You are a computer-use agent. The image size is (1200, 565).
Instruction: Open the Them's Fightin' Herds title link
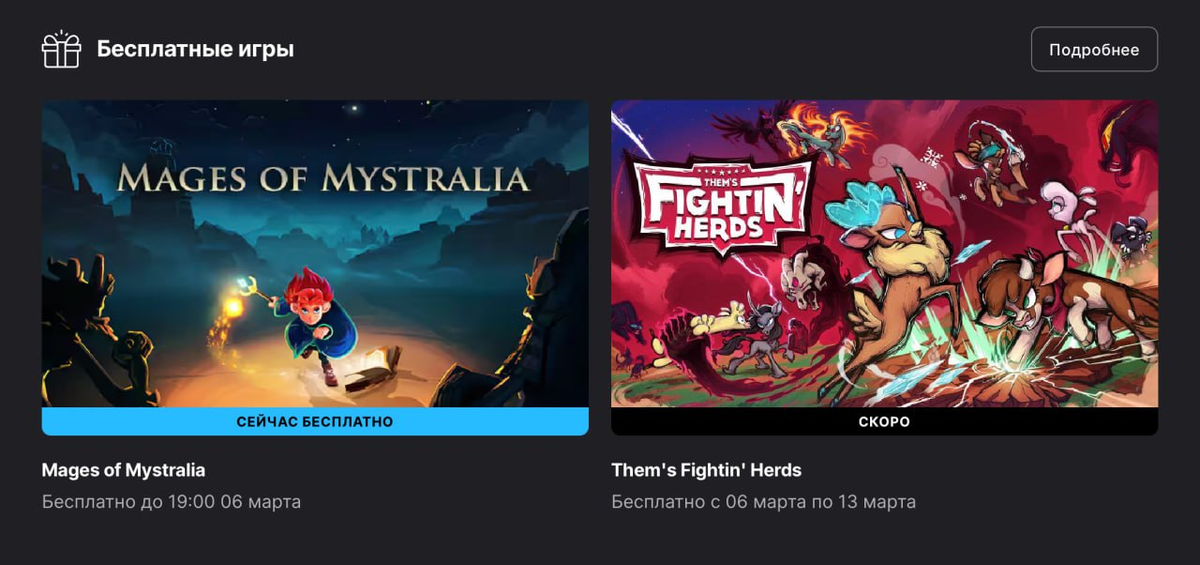[x=706, y=470]
